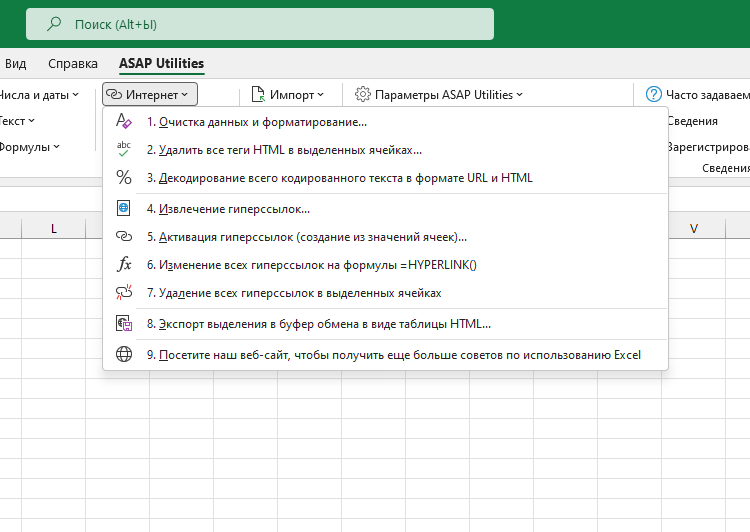Click the eraser icon for data cleaning
This screenshot has height=532, width=750.
click(124, 122)
